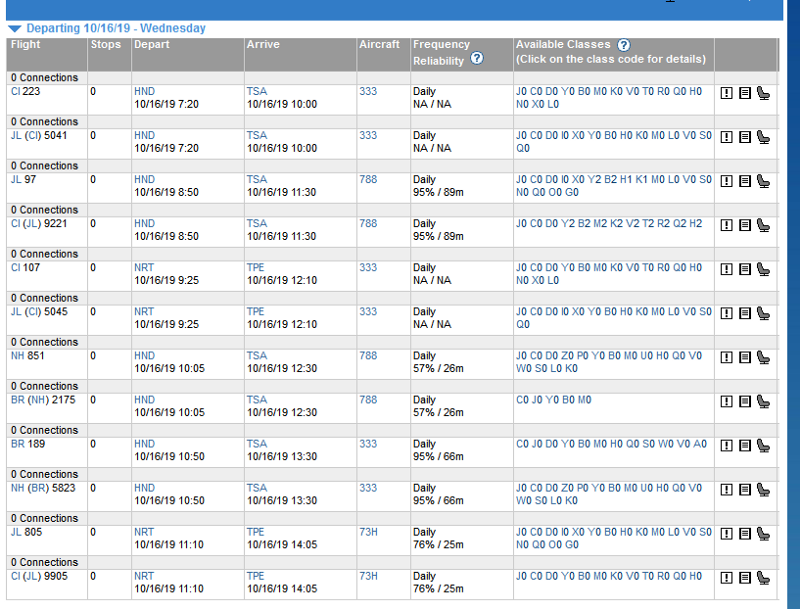The image size is (800, 609).
Task: Click alert exclamation icon for JL 805
Action: [727, 534]
